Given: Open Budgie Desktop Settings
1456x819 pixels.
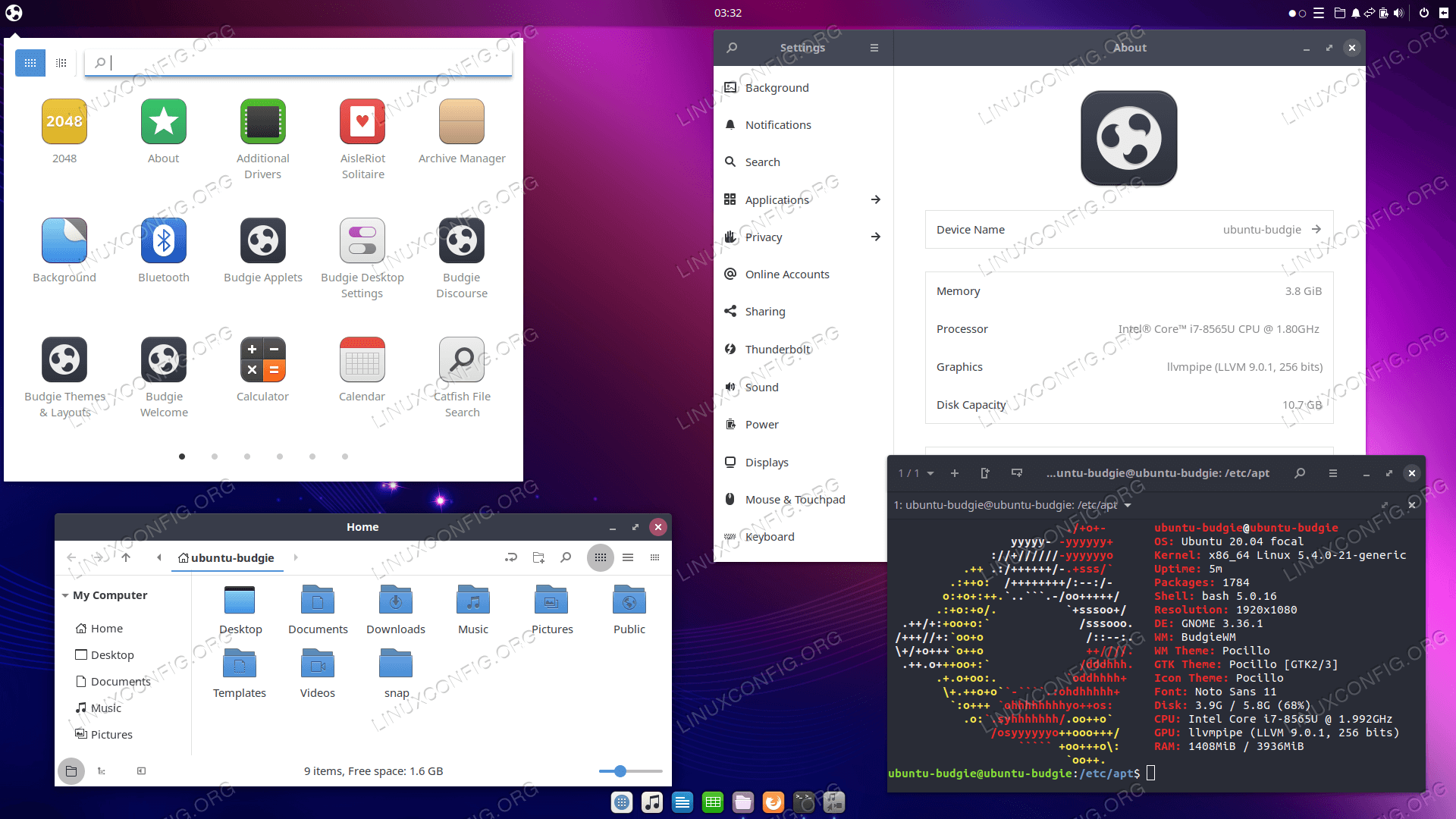Looking at the screenshot, I should tap(362, 258).
